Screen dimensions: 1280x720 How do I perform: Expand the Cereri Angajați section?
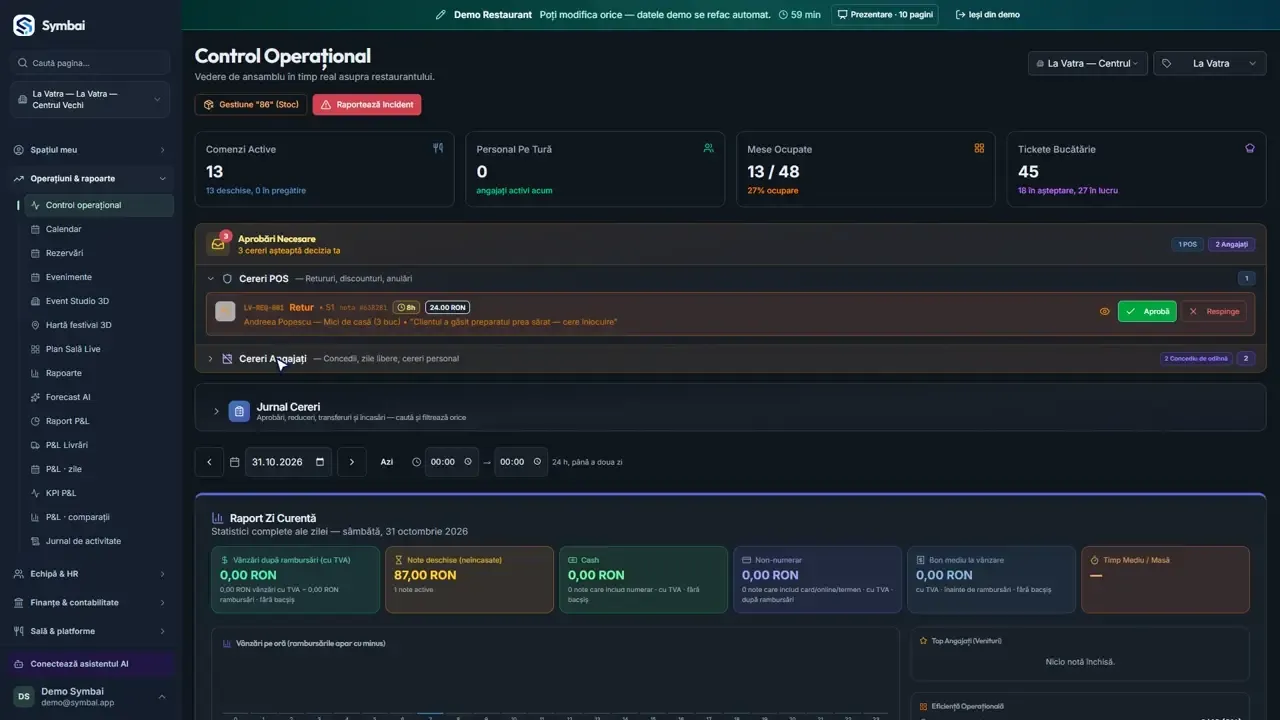[x=730, y=358]
